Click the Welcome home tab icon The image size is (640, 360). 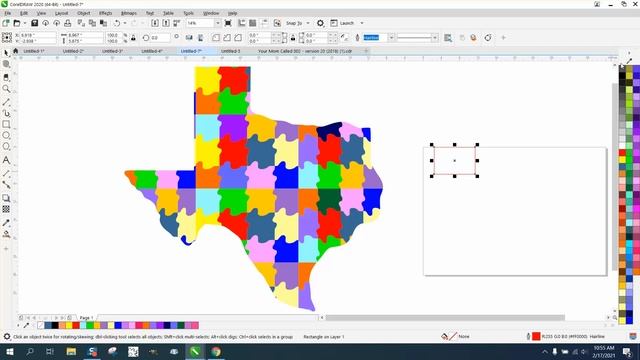pyautogui.click(x=16, y=51)
